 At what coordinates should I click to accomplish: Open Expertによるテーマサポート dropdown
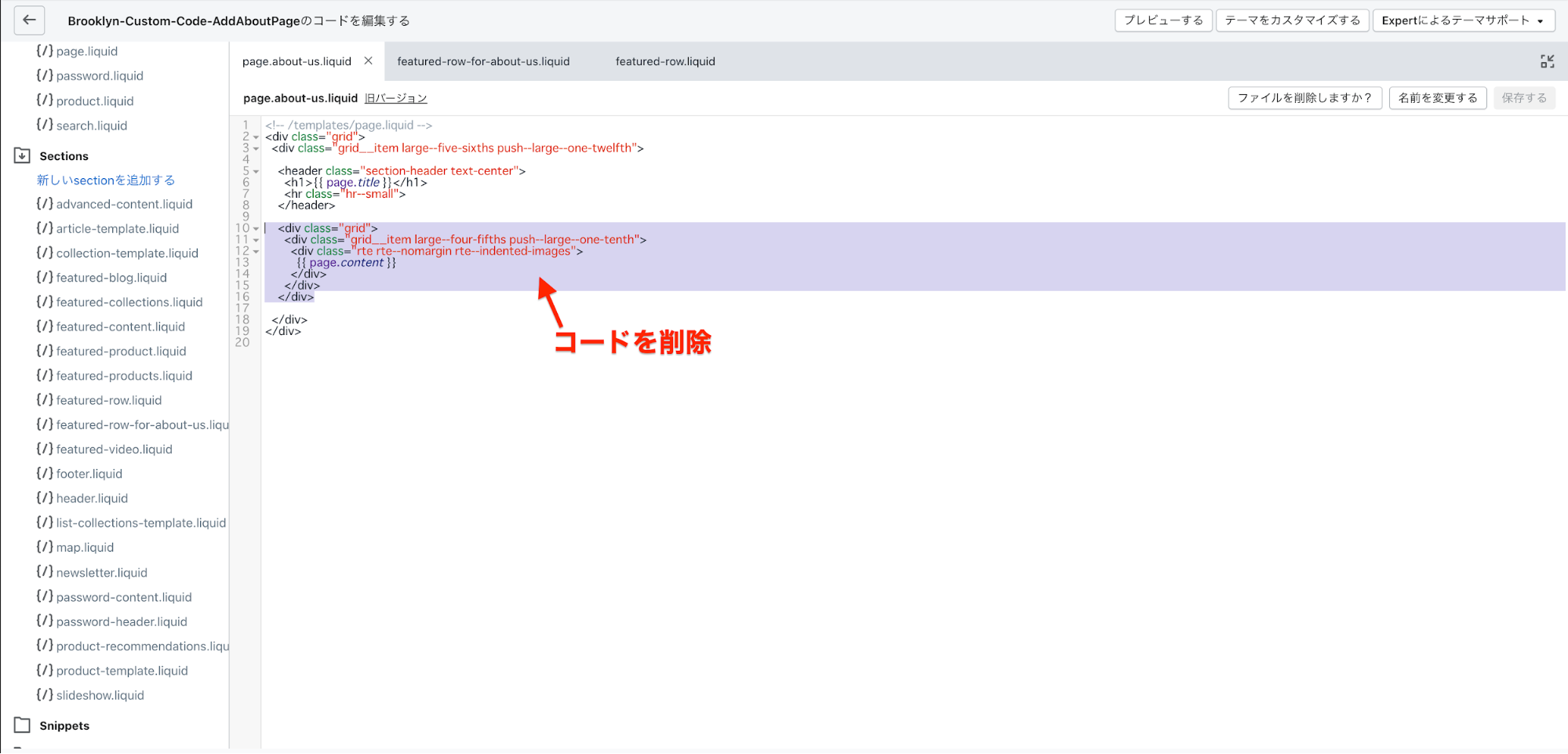coord(1463,20)
